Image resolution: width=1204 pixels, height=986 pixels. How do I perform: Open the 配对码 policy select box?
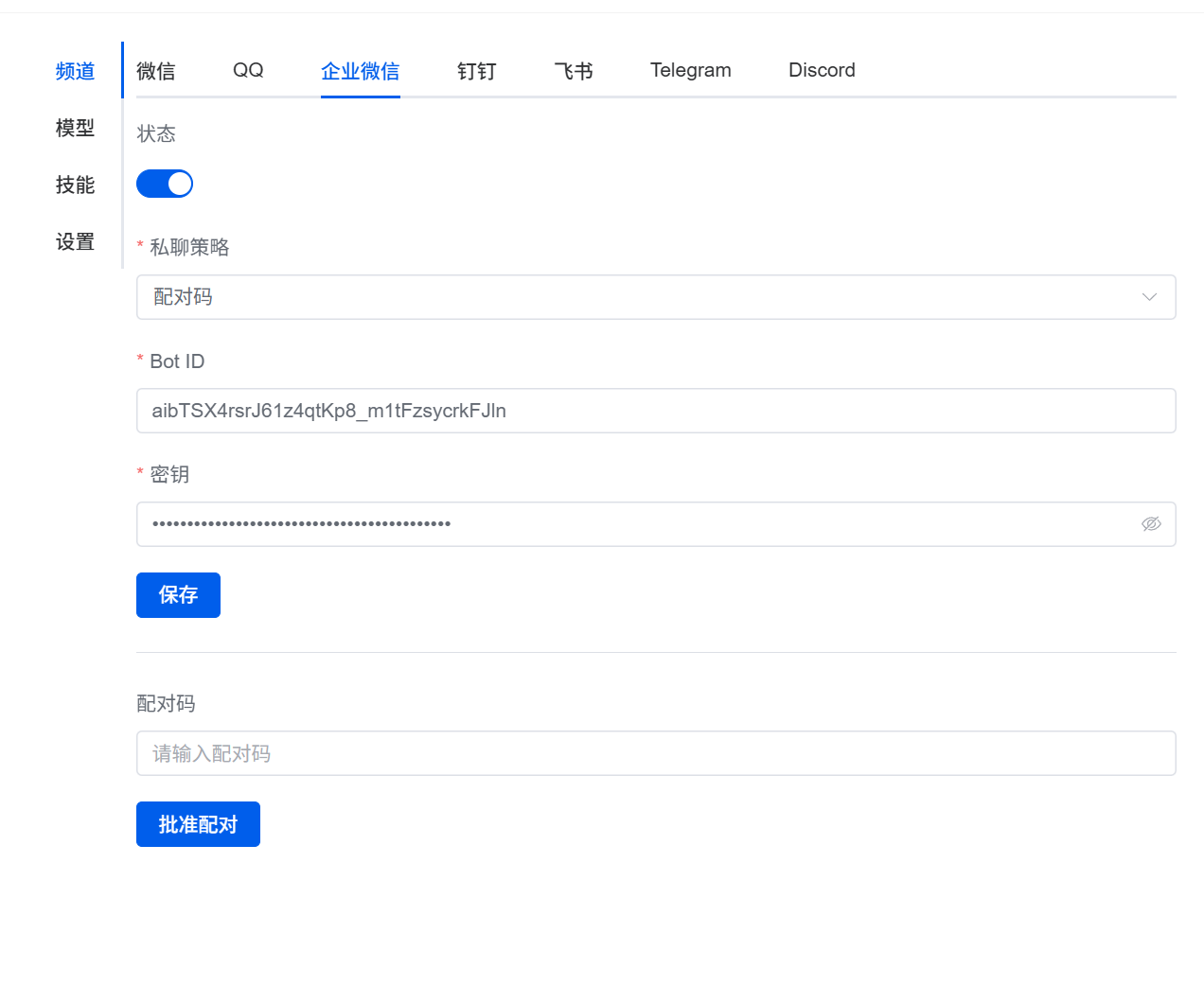coord(644,297)
